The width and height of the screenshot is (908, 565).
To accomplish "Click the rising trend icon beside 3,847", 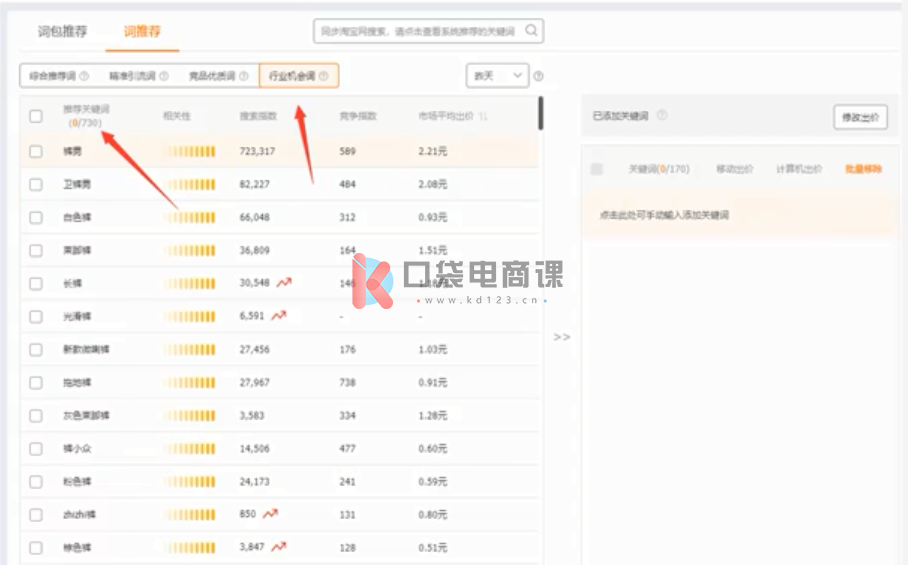I will coord(279,546).
